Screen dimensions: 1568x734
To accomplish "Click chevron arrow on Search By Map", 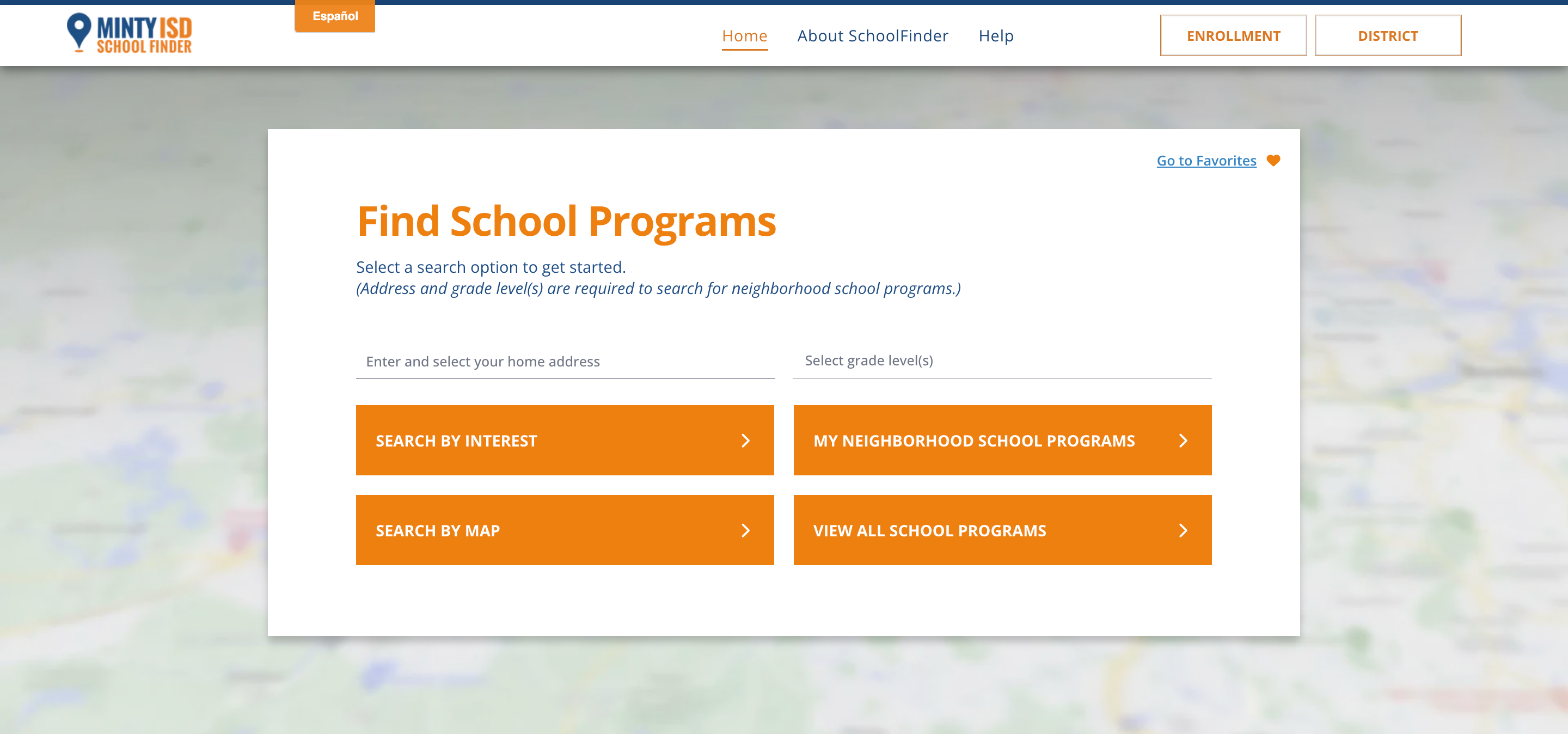I will [x=745, y=531].
